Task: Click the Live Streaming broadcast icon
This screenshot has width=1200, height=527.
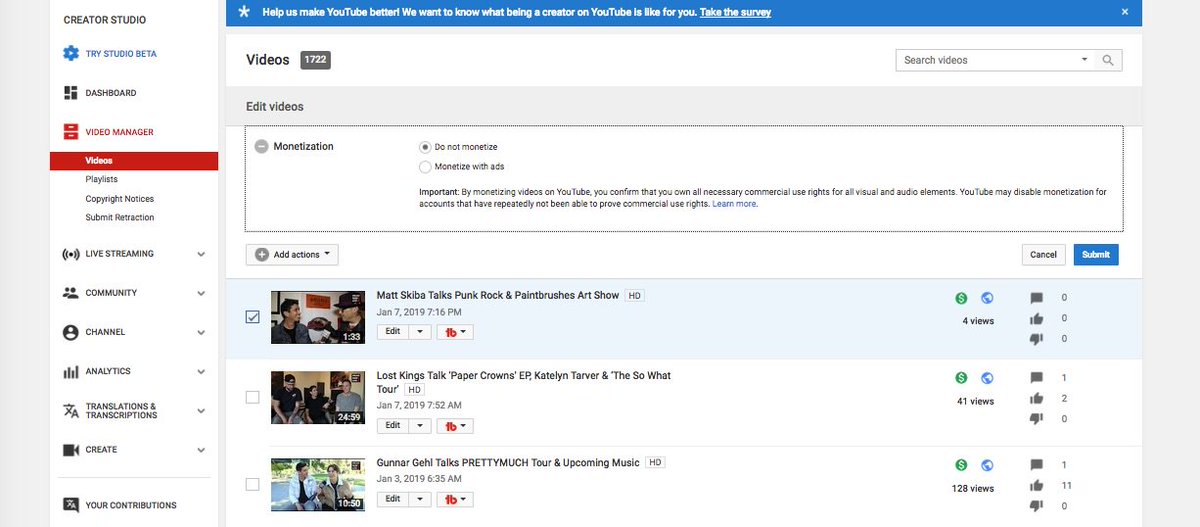Action: click(x=70, y=254)
